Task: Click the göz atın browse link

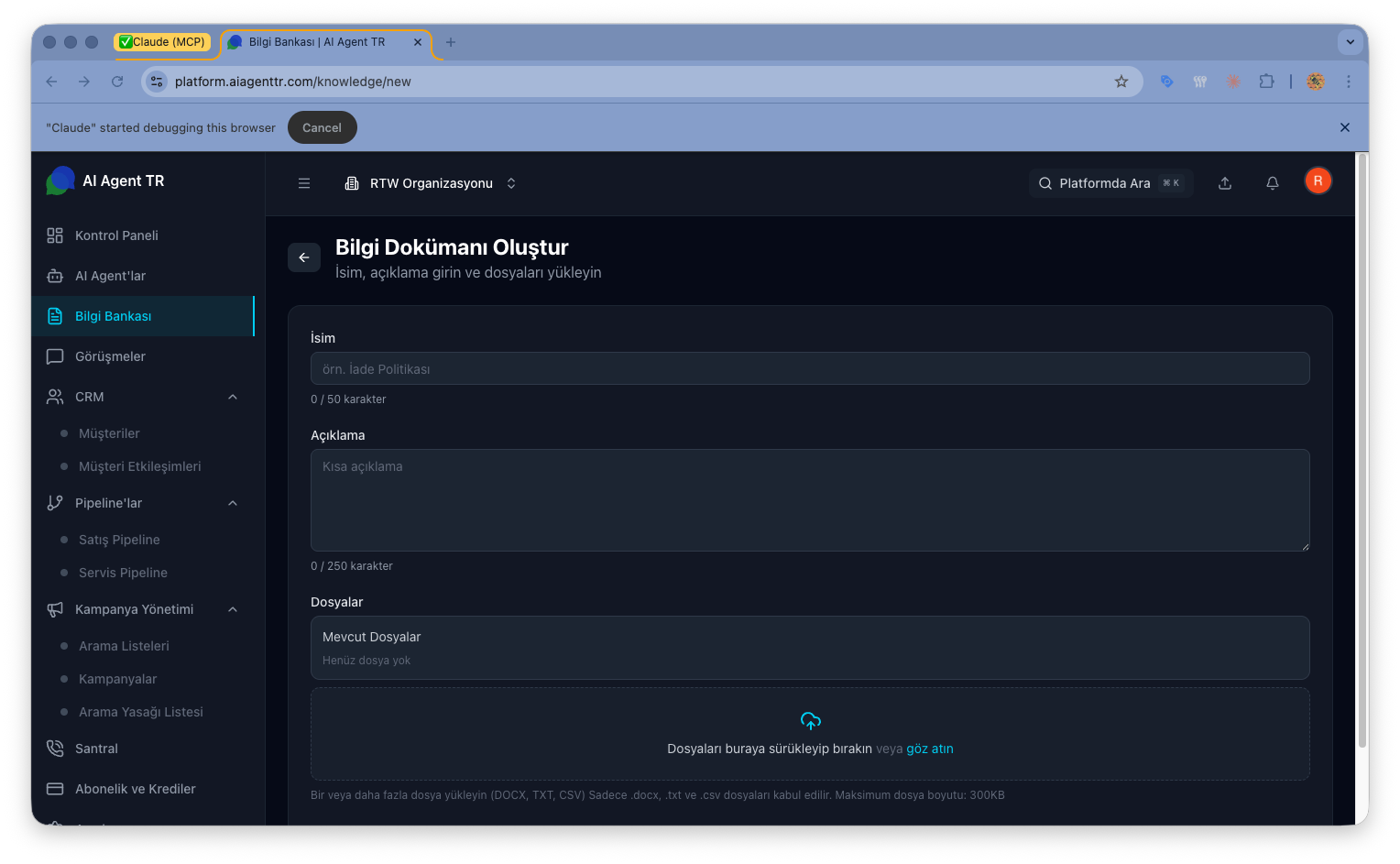Action: 930,749
